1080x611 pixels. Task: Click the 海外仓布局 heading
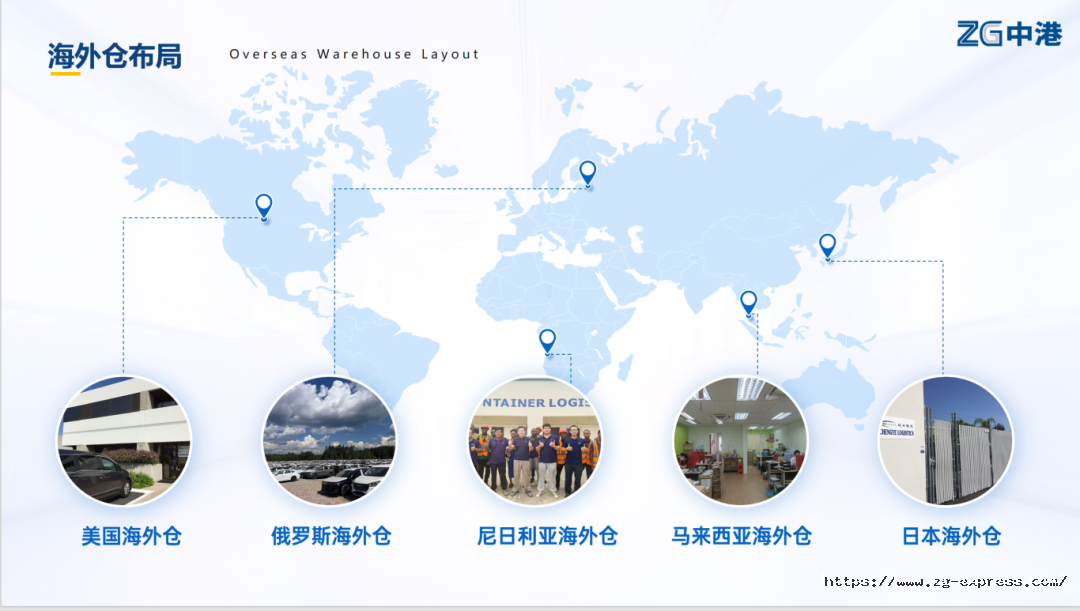tap(115, 56)
